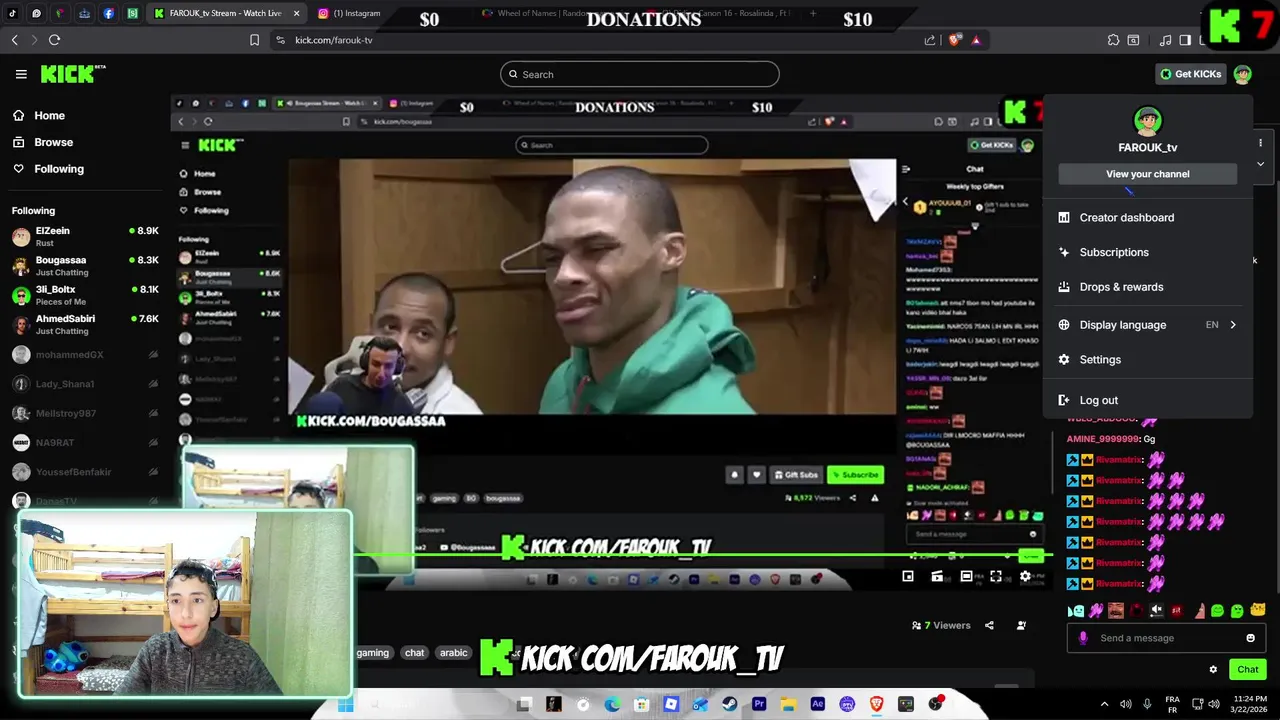Image resolution: width=1280 pixels, height=720 pixels.
Task: Click the arabic tag
Action: click(453, 653)
